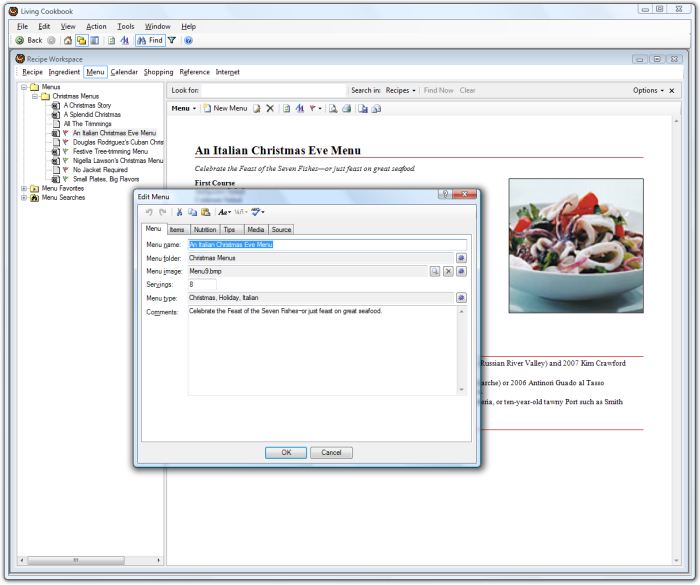Viewport: 700px width, 585px height.
Task: Click the printer icon in menu toolbar
Action: pyautogui.click(x=346, y=109)
